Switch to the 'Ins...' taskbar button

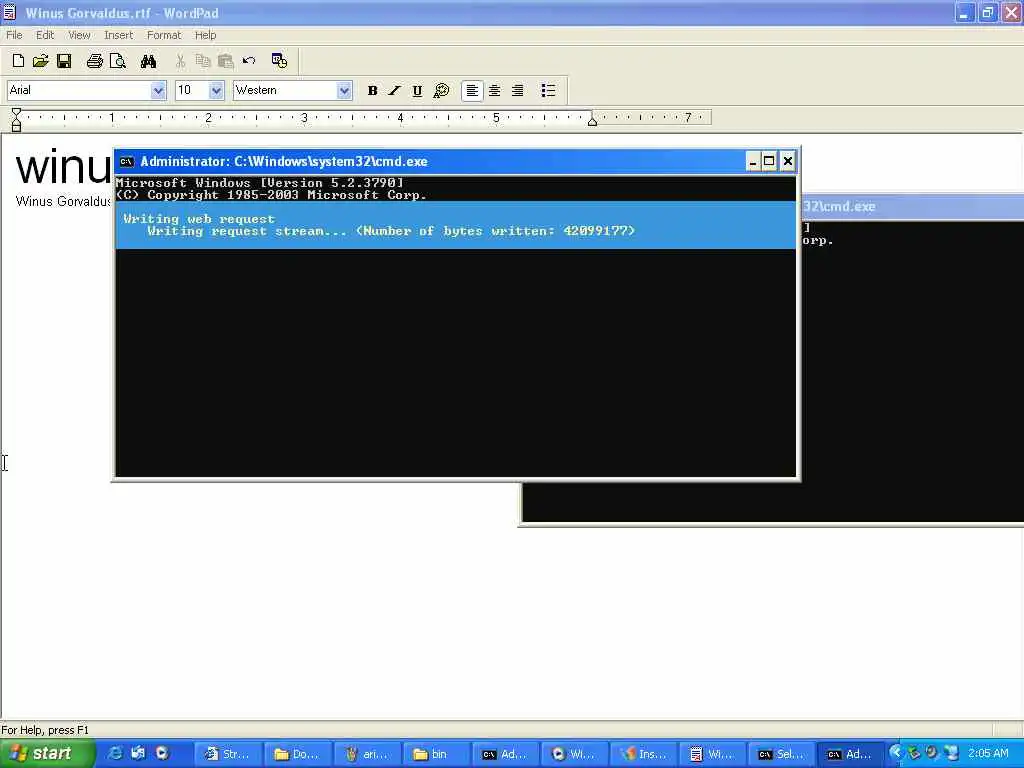pyautogui.click(x=644, y=754)
